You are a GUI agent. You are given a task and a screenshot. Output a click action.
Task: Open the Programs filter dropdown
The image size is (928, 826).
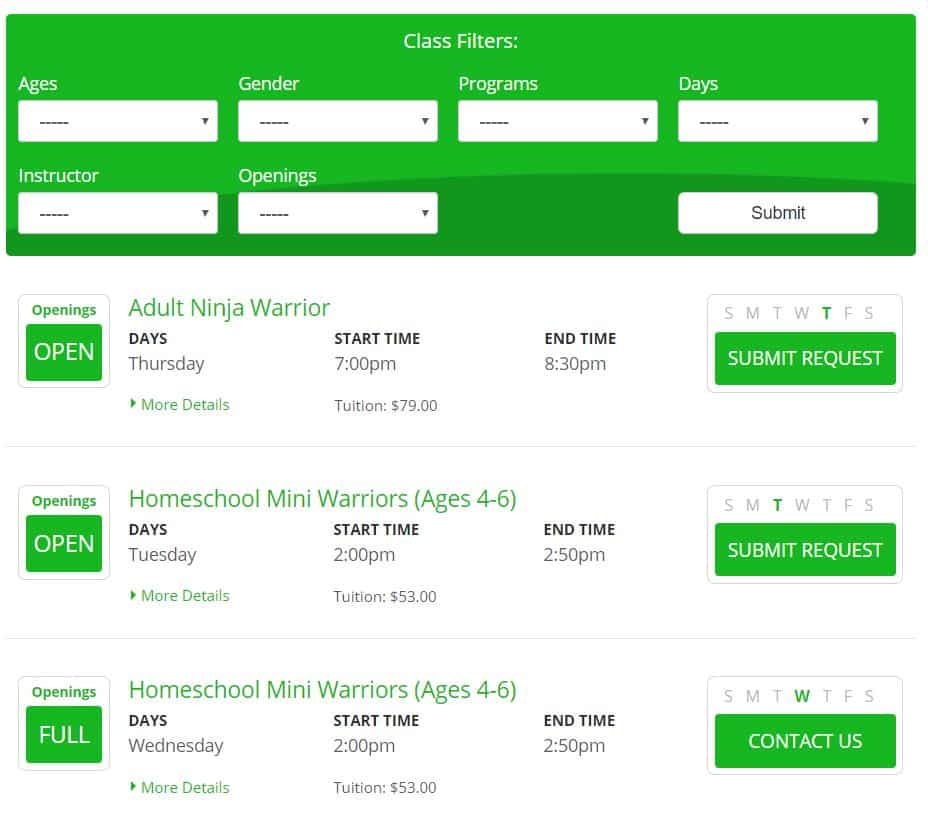pyautogui.click(x=558, y=121)
